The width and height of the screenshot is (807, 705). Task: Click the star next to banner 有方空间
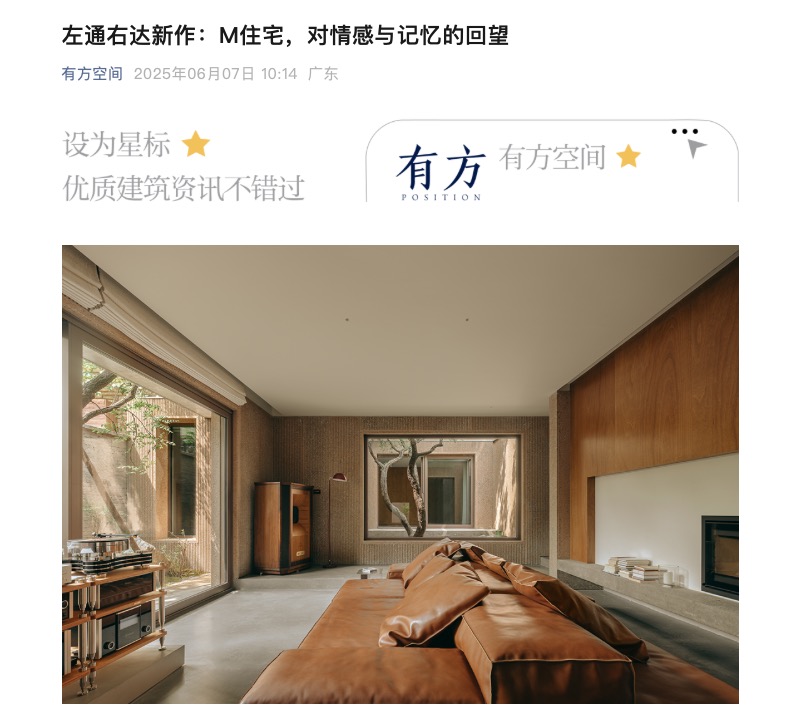tap(628, 156)
